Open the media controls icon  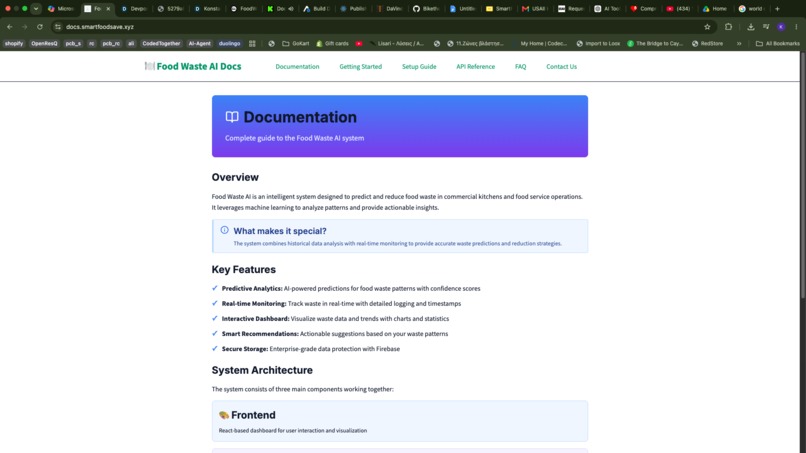pos(766,27)
